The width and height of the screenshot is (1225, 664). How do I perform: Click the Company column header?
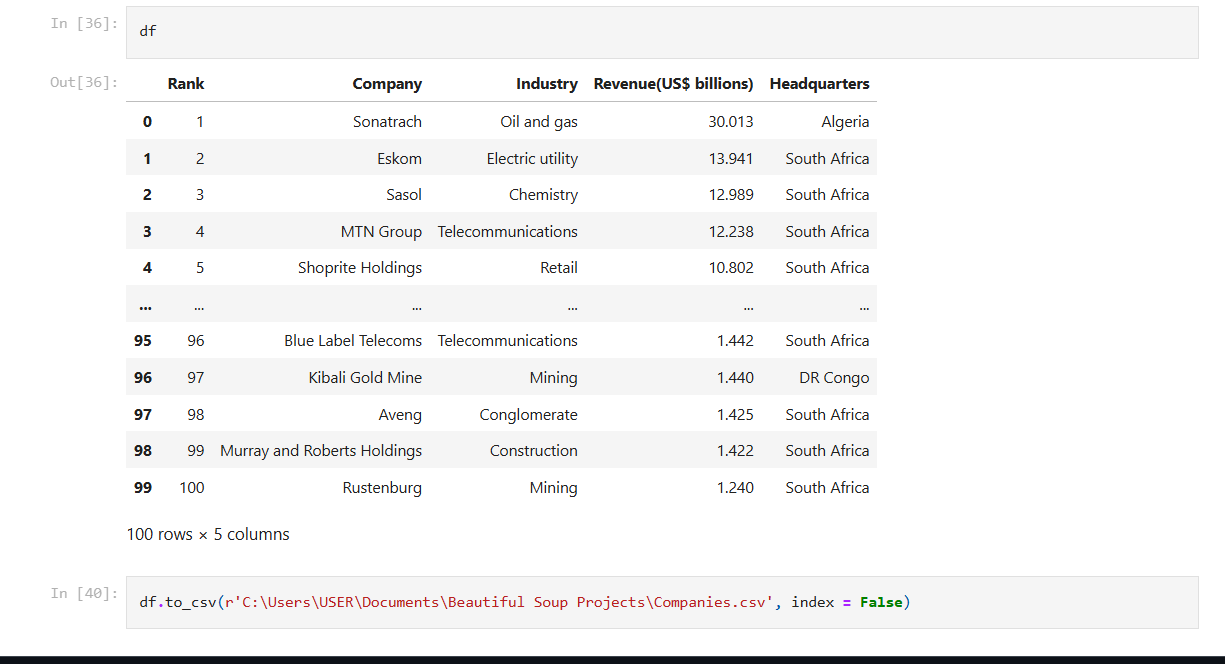(x=387, y=84)
